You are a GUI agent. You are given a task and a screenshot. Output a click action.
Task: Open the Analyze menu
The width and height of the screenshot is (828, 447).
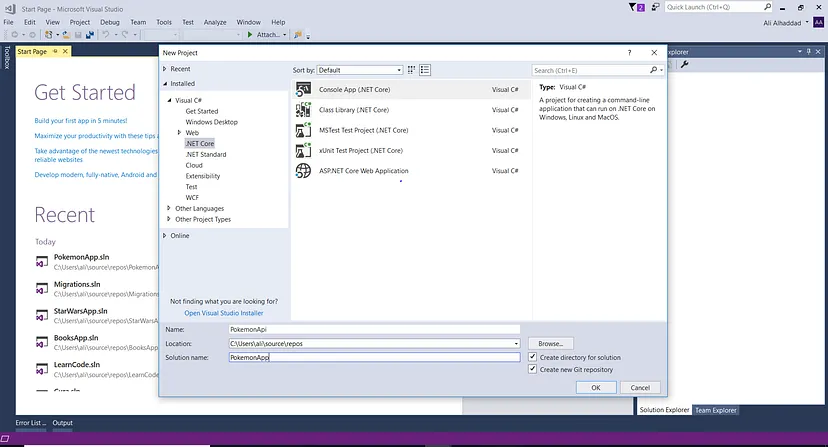(215, 22)
